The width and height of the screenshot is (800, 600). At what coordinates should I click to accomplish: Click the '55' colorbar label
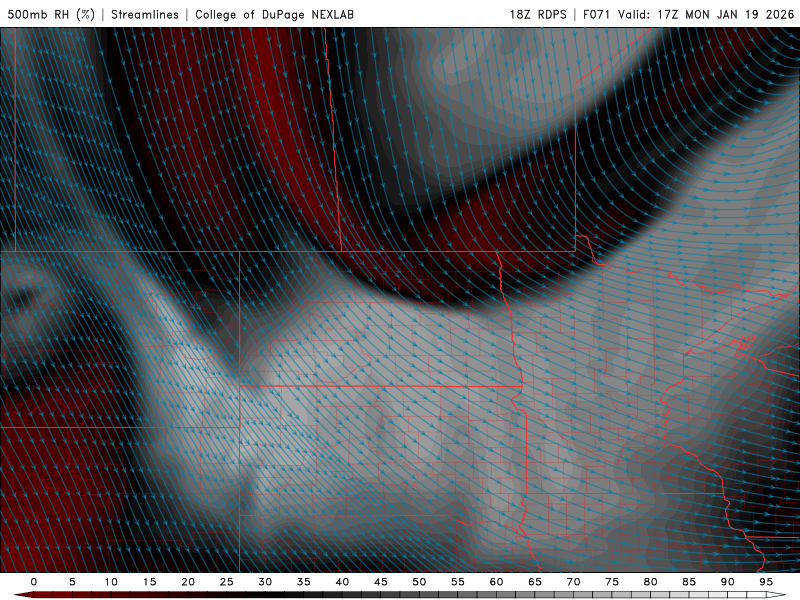pos(458,582)
